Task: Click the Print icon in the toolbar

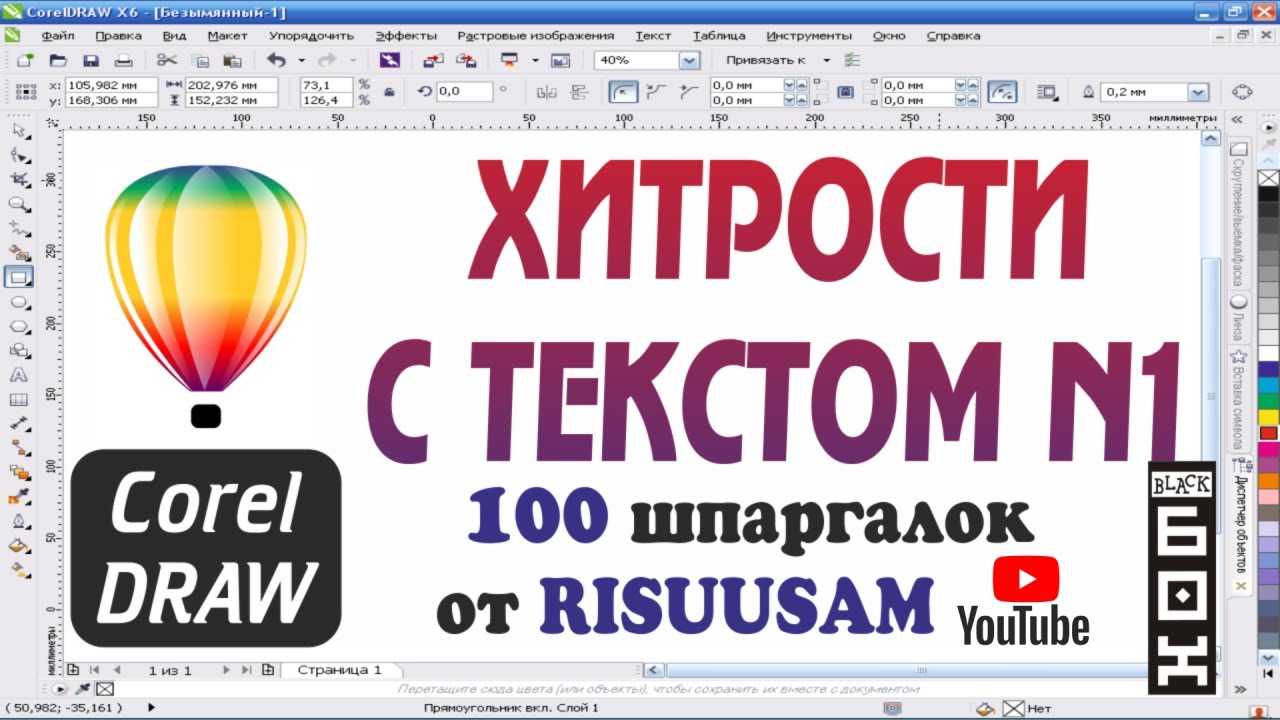Action: tap(124, 60)
